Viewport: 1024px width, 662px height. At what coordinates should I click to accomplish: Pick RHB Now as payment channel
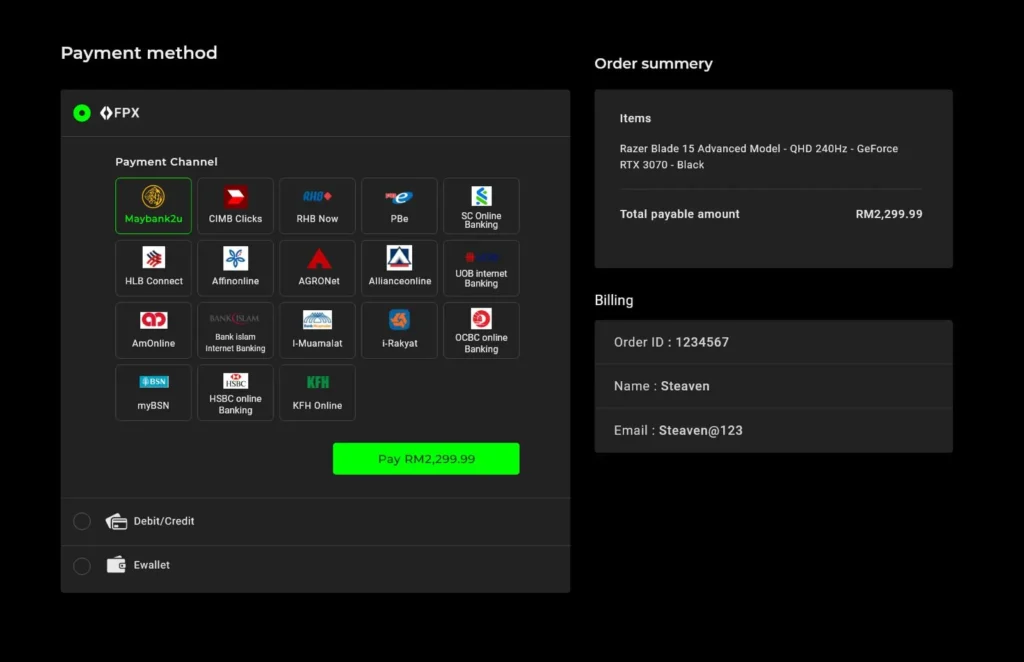pos(317,206)
